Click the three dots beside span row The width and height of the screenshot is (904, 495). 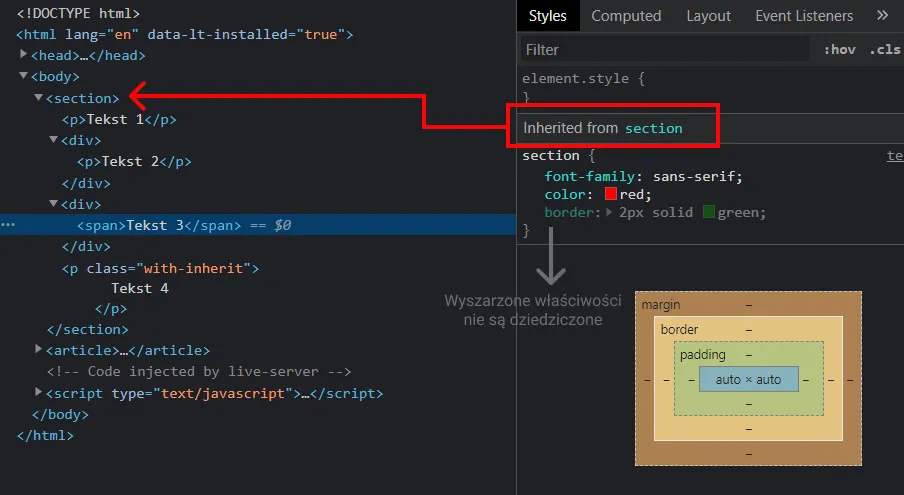[x=8, y=225]
